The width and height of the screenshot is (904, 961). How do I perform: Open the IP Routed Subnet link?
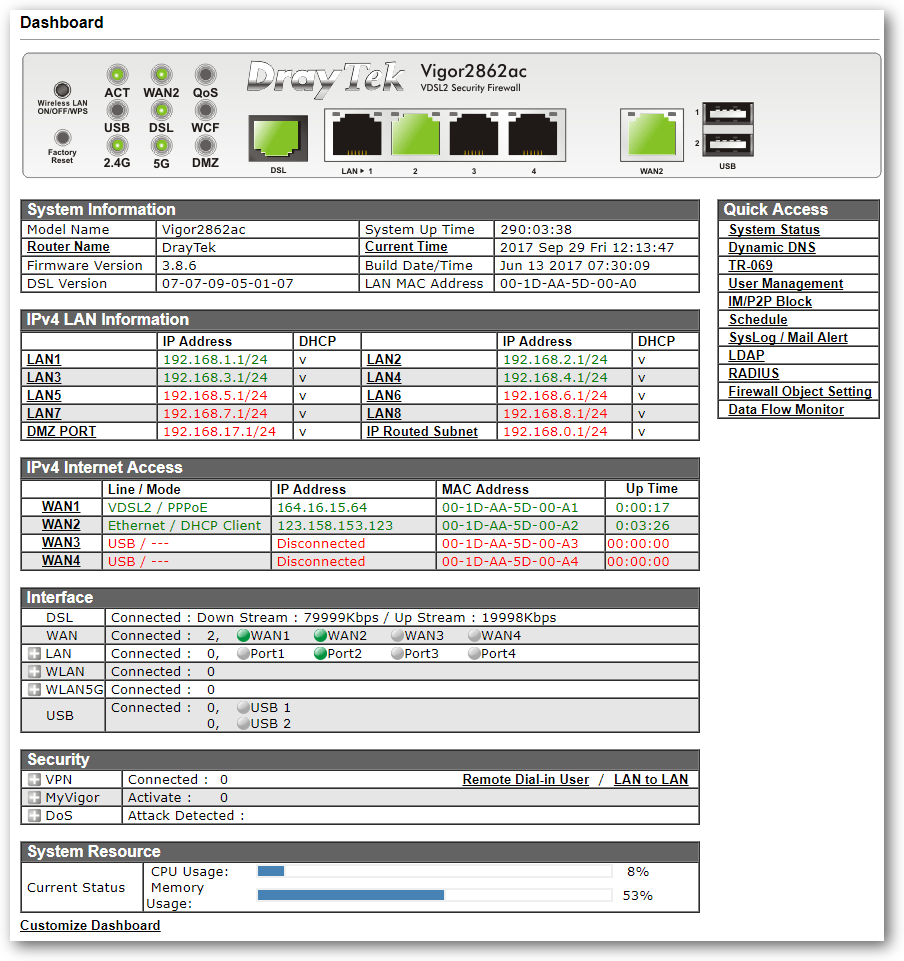422,431
